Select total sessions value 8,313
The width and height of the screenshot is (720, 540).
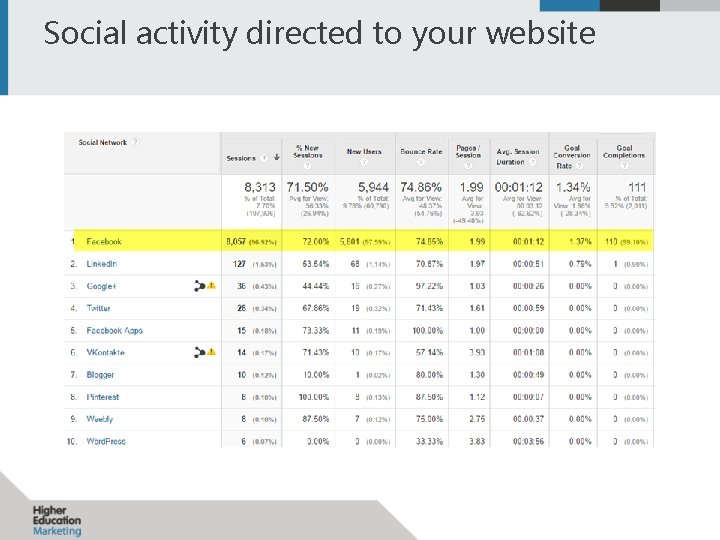pyautogui.click(x=259, y=187)
